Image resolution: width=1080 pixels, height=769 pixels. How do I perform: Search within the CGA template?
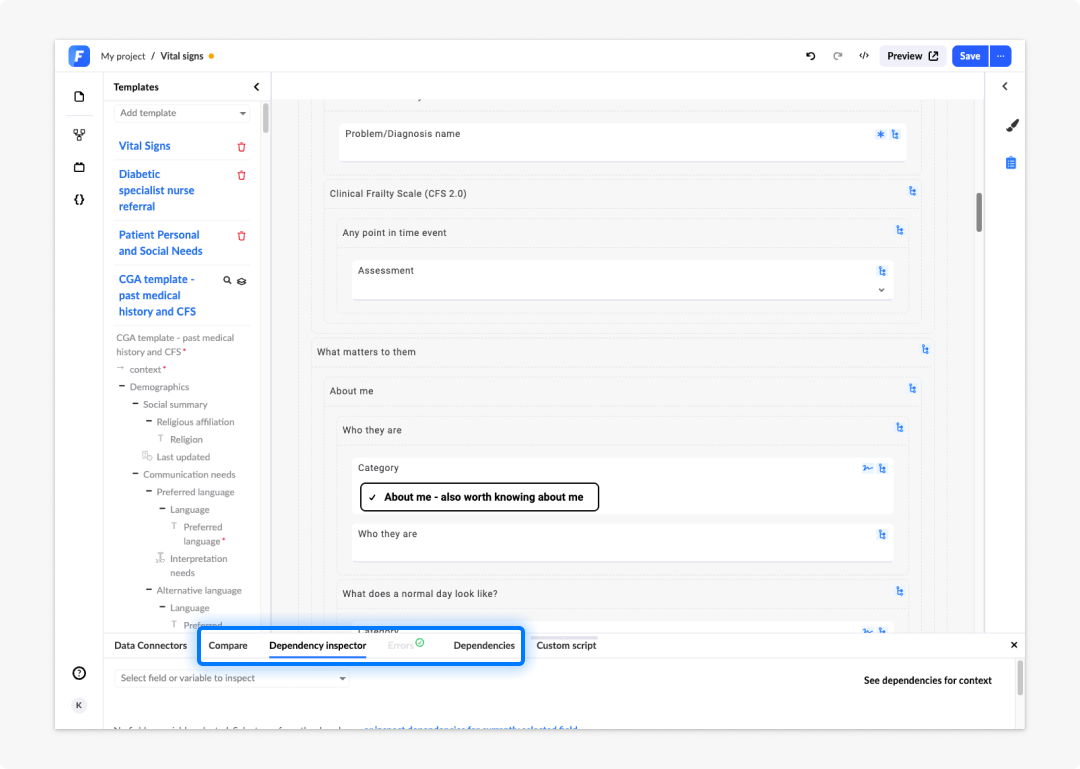pos(227,280)
